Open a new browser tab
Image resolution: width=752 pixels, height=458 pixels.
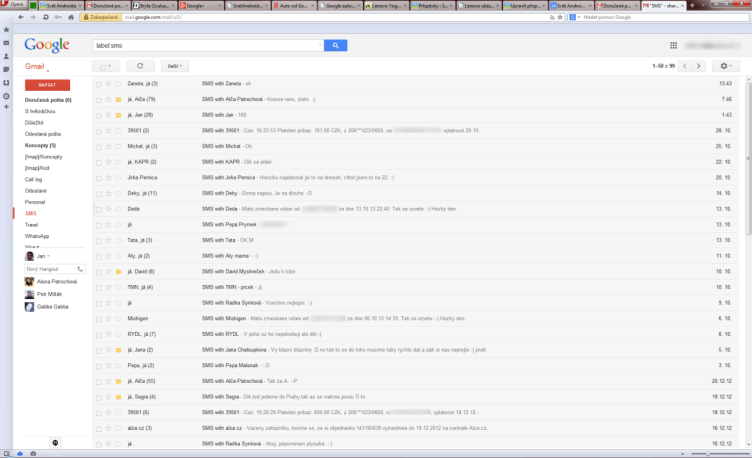point(692,6)
